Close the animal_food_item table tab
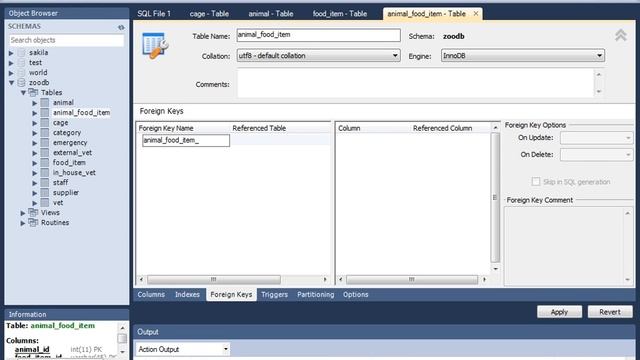Screen dimensions: 640x360 476,13
